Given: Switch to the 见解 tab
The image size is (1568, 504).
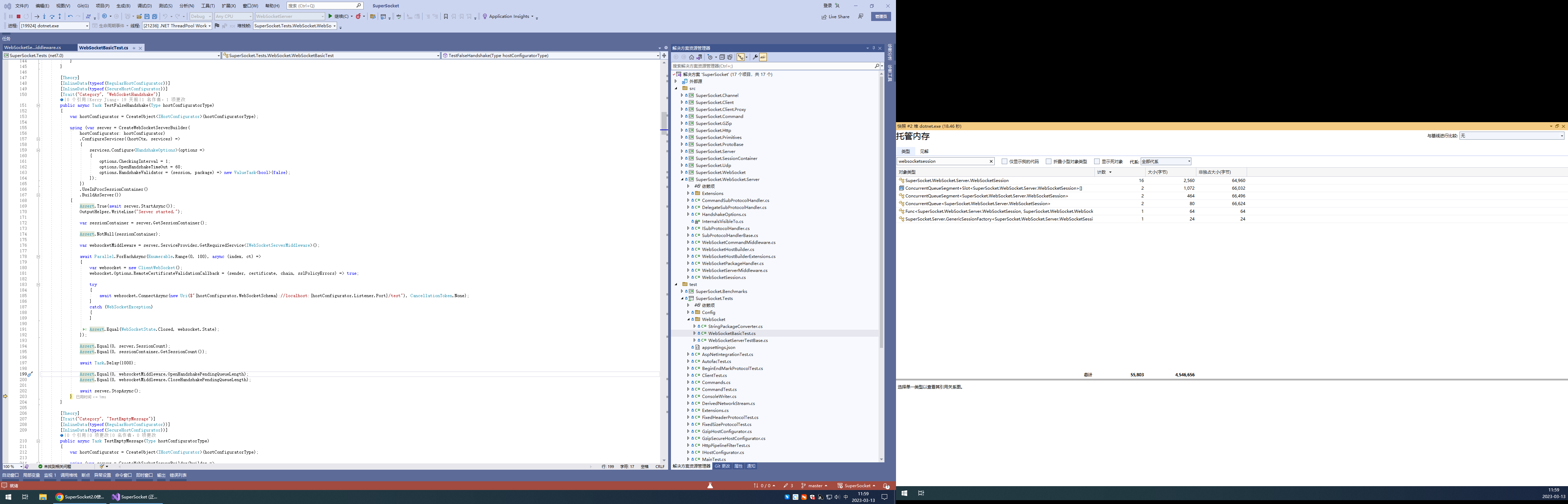Looking at the screenshot, I should (924, 151).
